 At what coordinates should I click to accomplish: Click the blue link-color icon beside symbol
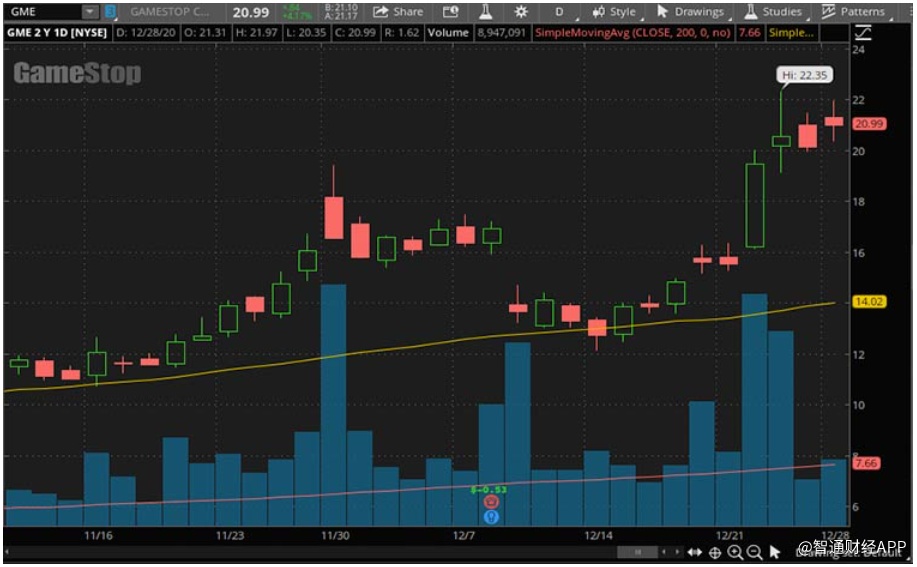[x=110, y=12]
